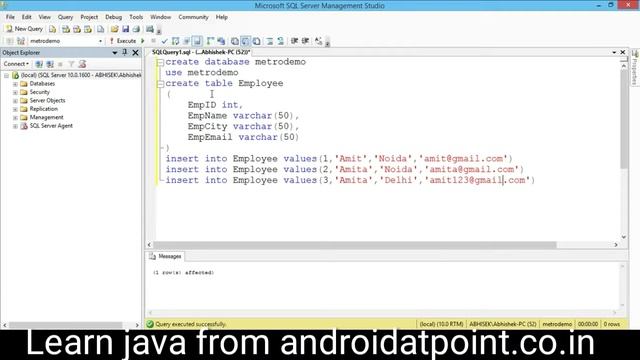
Task: Start debugging with the green arrow
Action: 142,41
